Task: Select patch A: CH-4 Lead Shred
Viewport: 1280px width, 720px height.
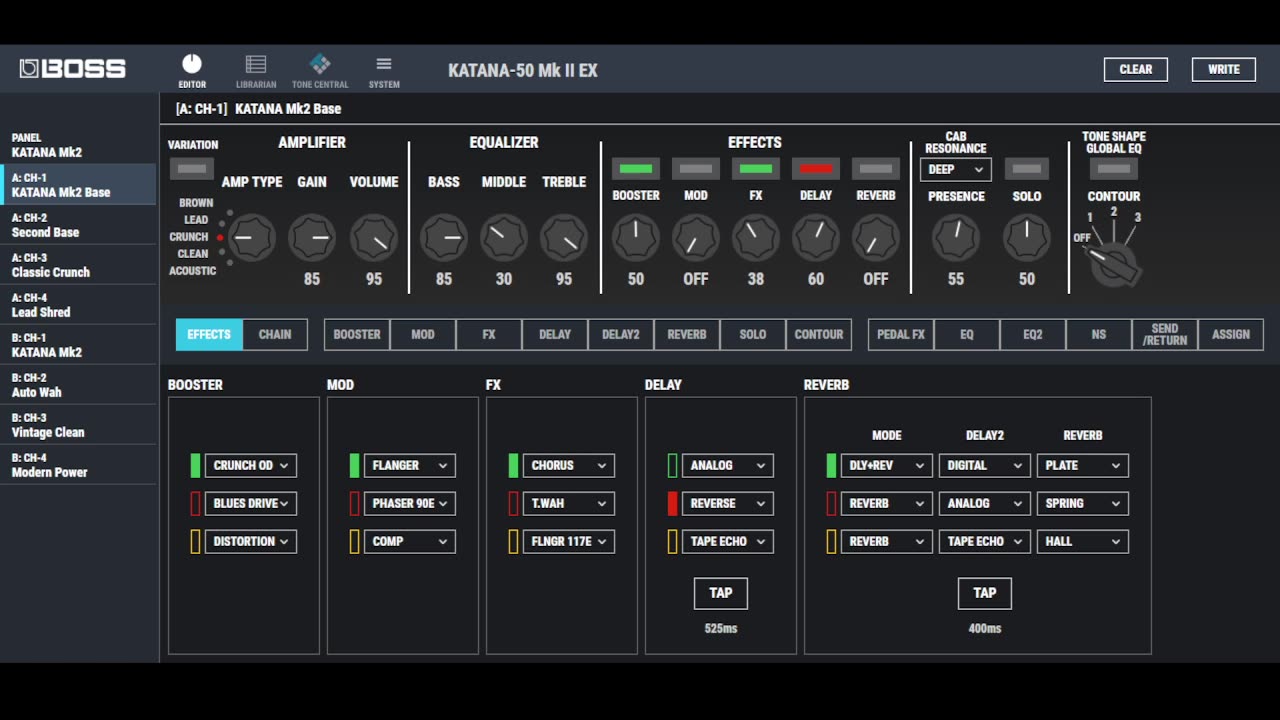Action: pyautogui.click(x=78, y=305)
